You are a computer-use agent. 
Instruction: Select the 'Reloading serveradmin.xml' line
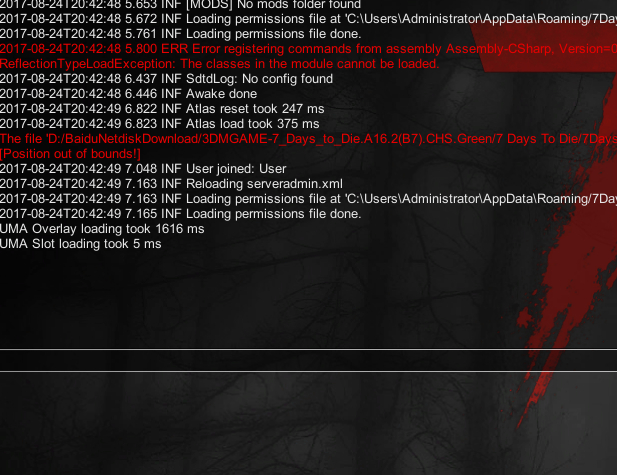[171, 184]
